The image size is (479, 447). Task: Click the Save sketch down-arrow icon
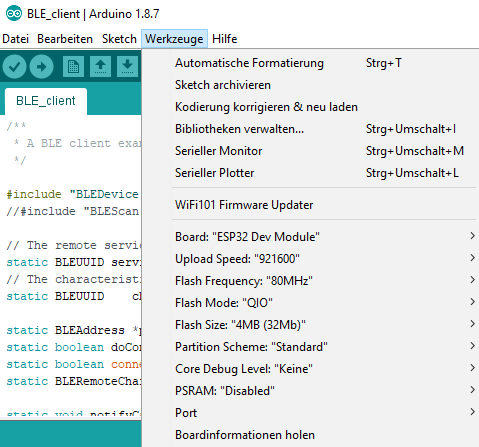tap(127, 67)
